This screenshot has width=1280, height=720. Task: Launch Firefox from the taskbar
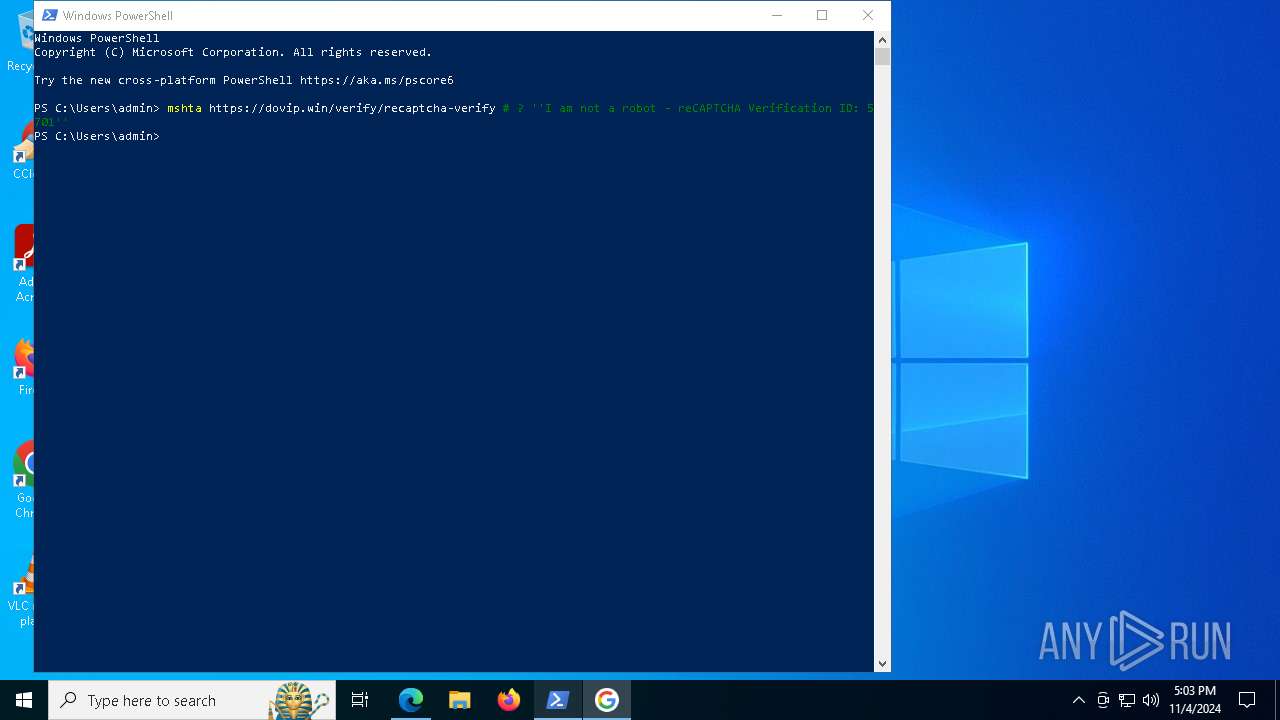coord(509,700)
